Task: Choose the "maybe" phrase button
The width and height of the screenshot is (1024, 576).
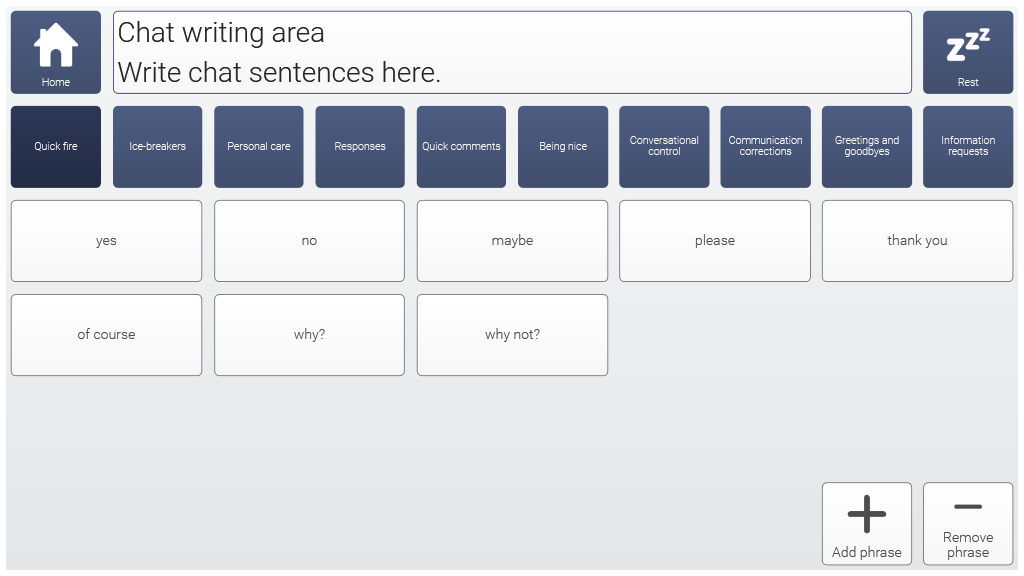Action: (512, 241)
